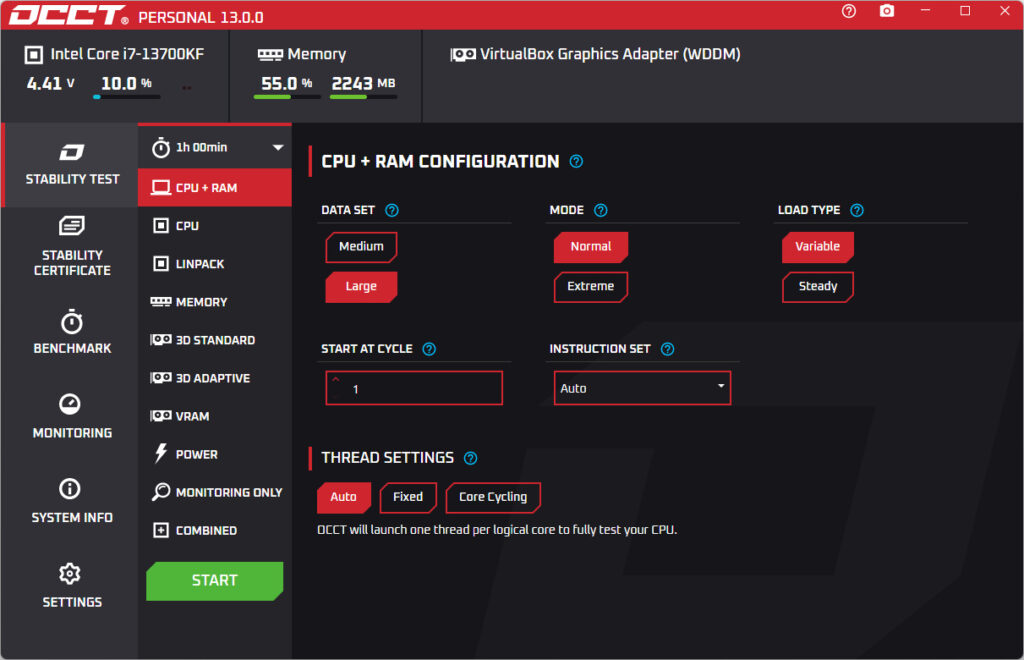Click the VirtualBox Graphics Adapter (WDDM) label
Screen dimensions: 1024x660
[596, 54]
